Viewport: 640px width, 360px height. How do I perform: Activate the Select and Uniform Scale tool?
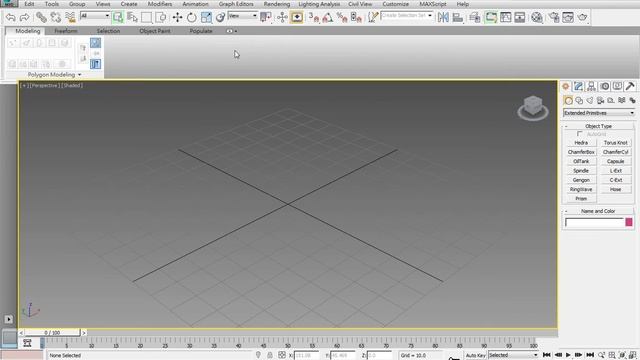click(206, 17)
